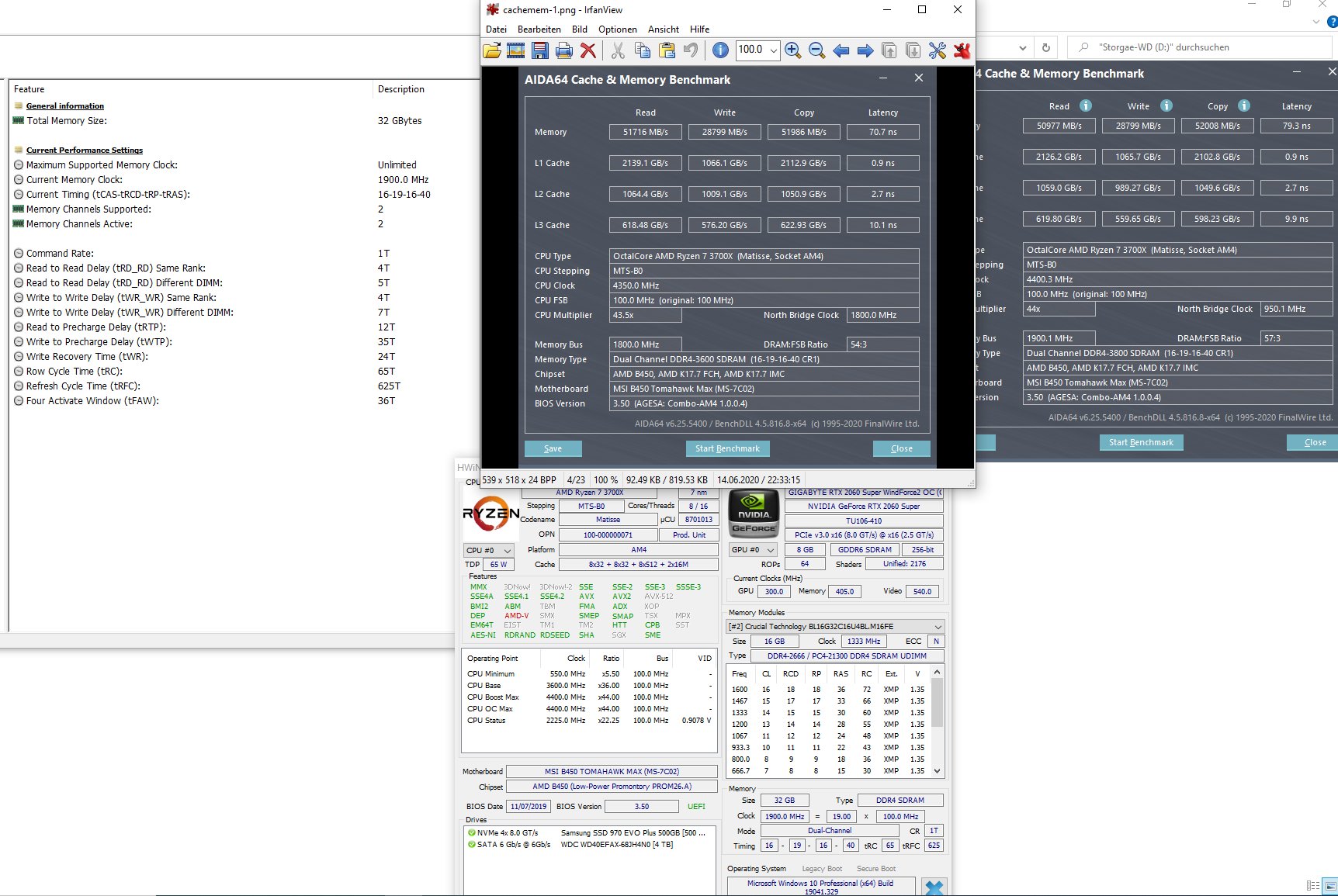Open IrfanView settings with the wrench icon
1338x896 pixels.
938,50
